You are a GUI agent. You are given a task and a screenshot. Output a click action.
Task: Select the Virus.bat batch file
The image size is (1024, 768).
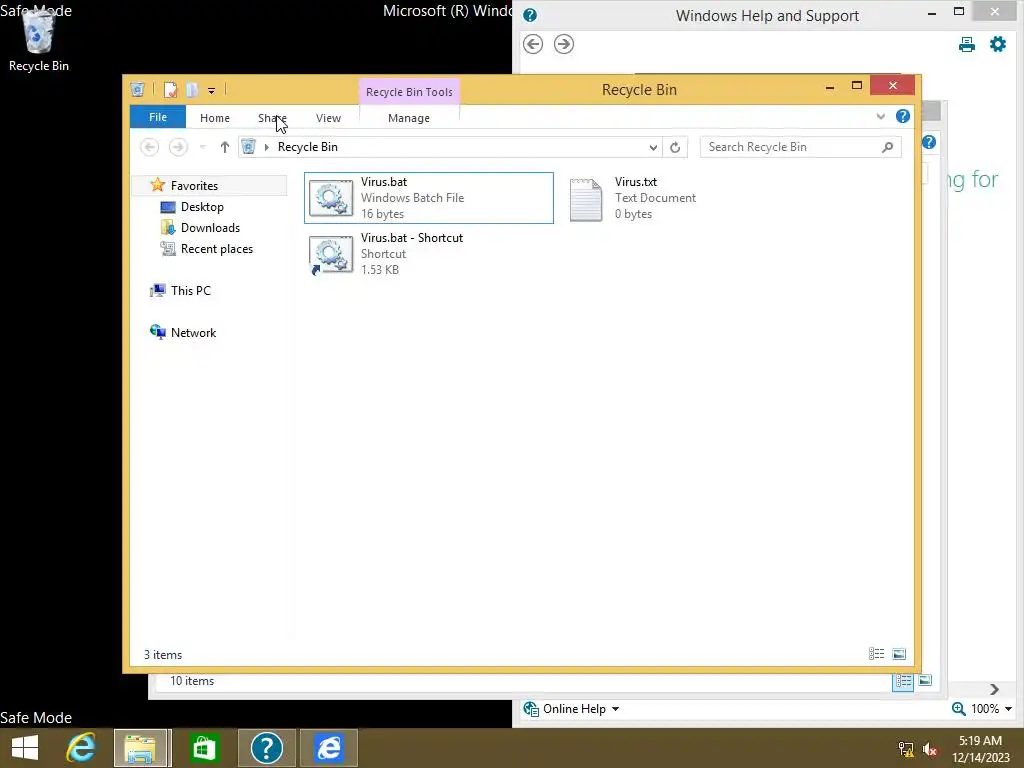click(429, 198)
